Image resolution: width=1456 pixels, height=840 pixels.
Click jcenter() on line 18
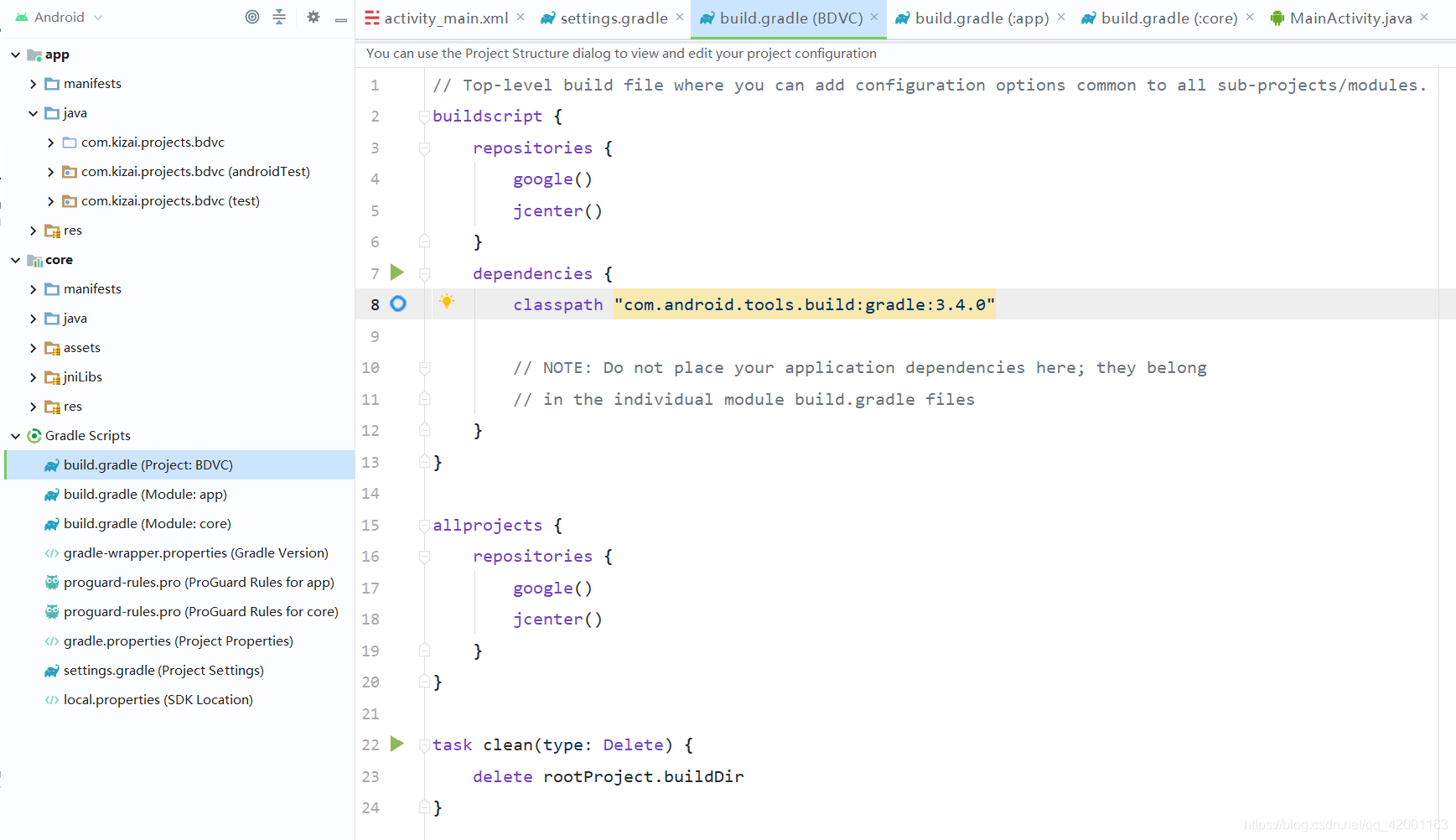[557, 619]
